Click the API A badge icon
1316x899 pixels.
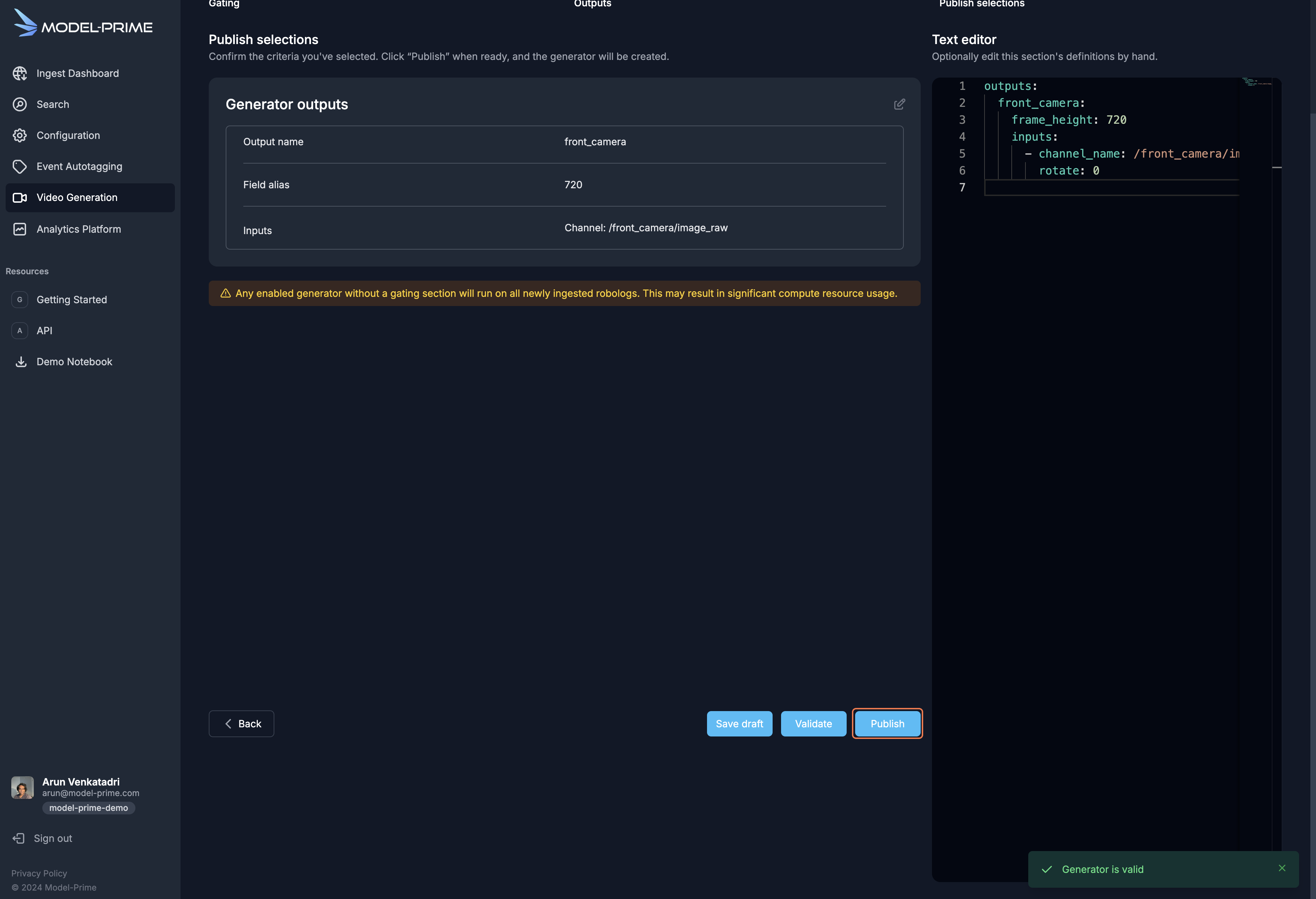20,331
